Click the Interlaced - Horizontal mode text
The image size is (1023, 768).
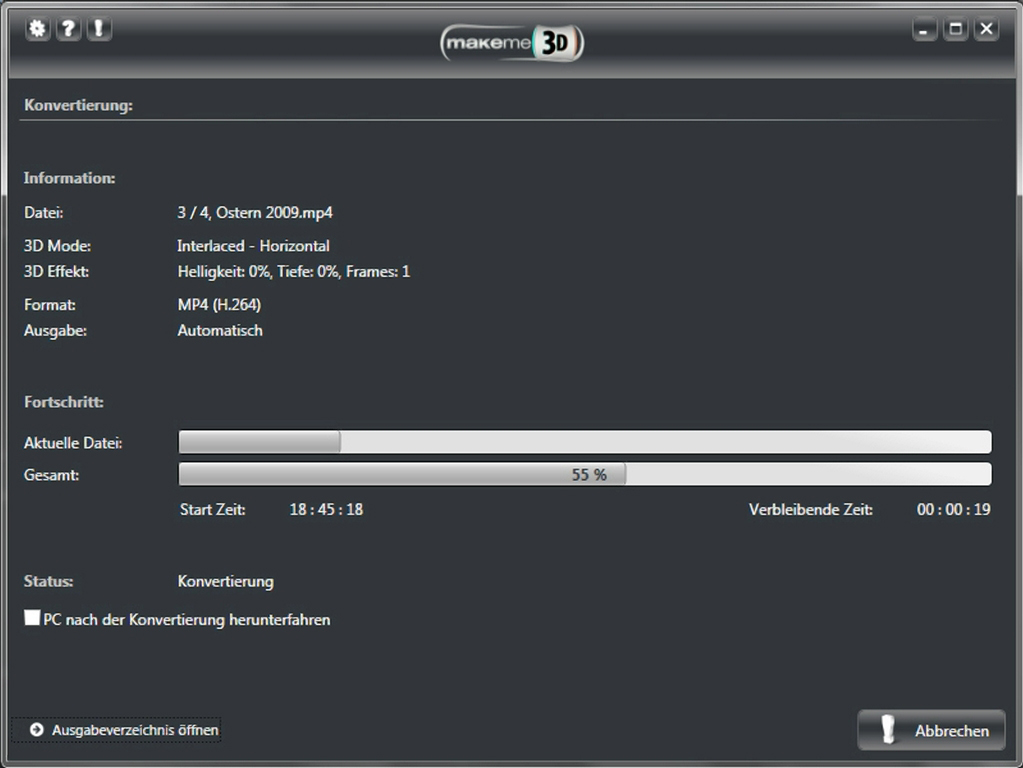pos(253,246)
